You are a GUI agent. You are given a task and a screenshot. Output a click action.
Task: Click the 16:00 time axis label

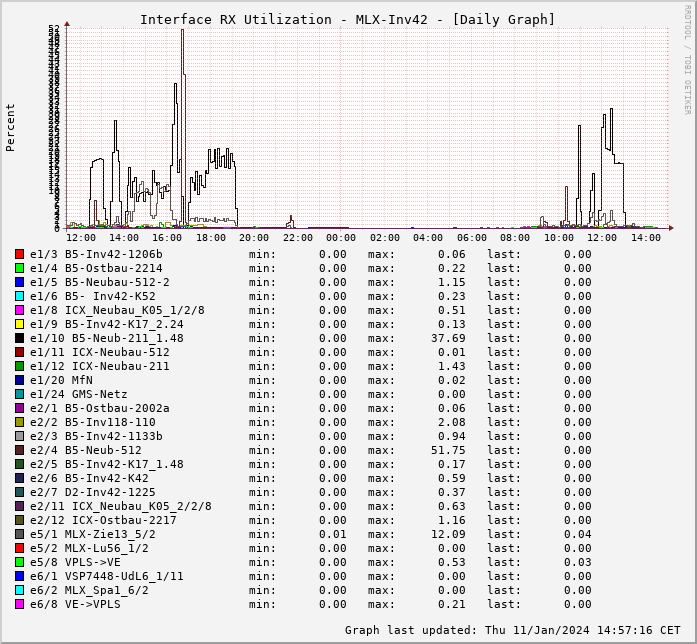[167, 238]
